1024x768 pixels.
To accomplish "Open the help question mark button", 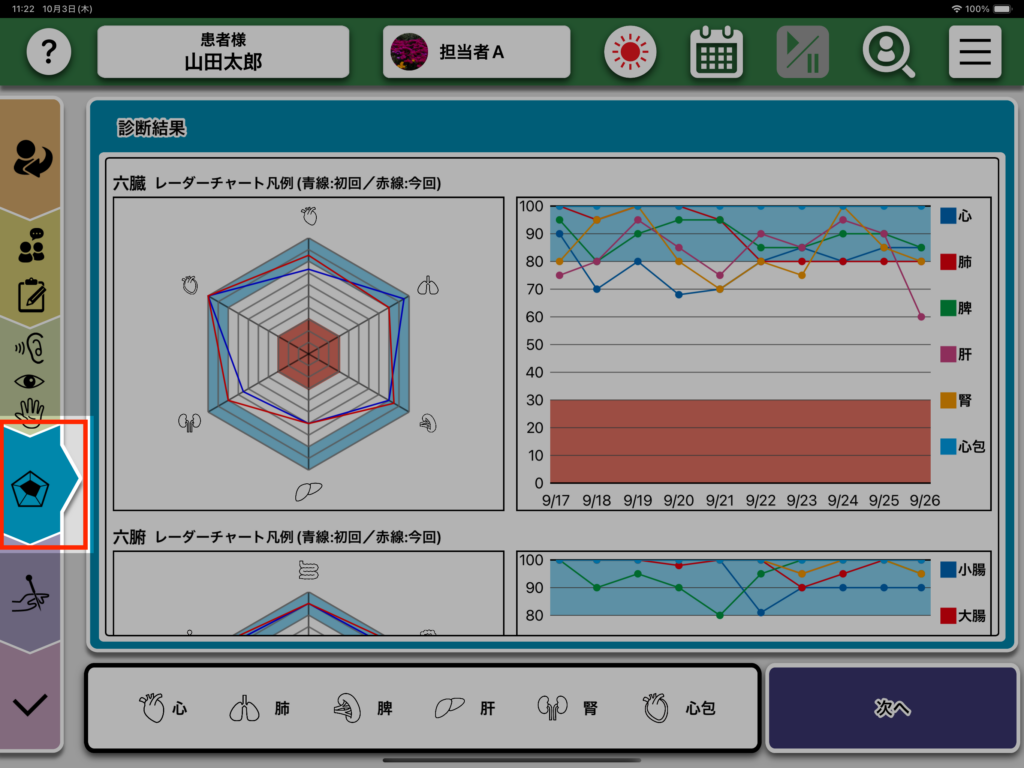I will (x=49, y=52).
